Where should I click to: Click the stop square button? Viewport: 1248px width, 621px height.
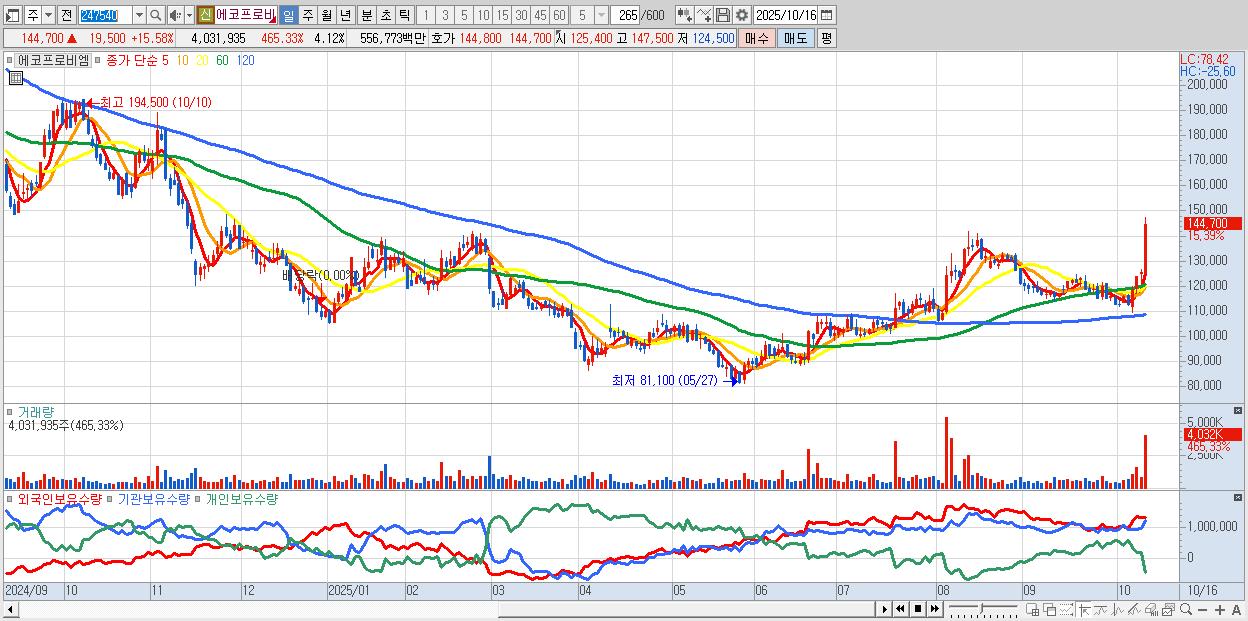click(x=918, y=609)
